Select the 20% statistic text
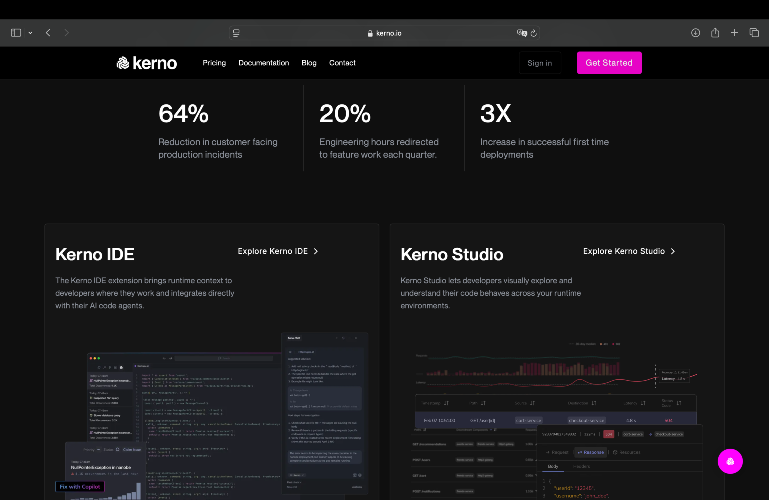 coord(345,114)
